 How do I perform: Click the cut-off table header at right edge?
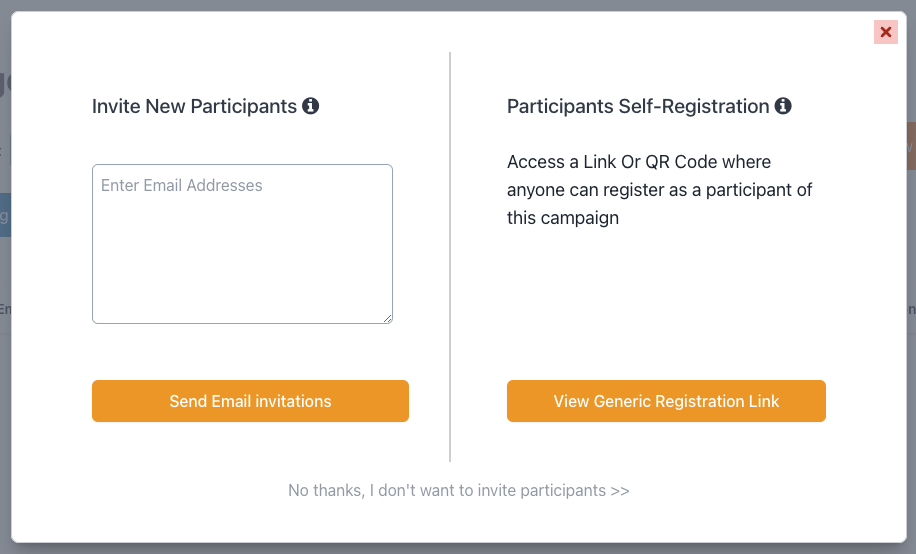(910, 309)
